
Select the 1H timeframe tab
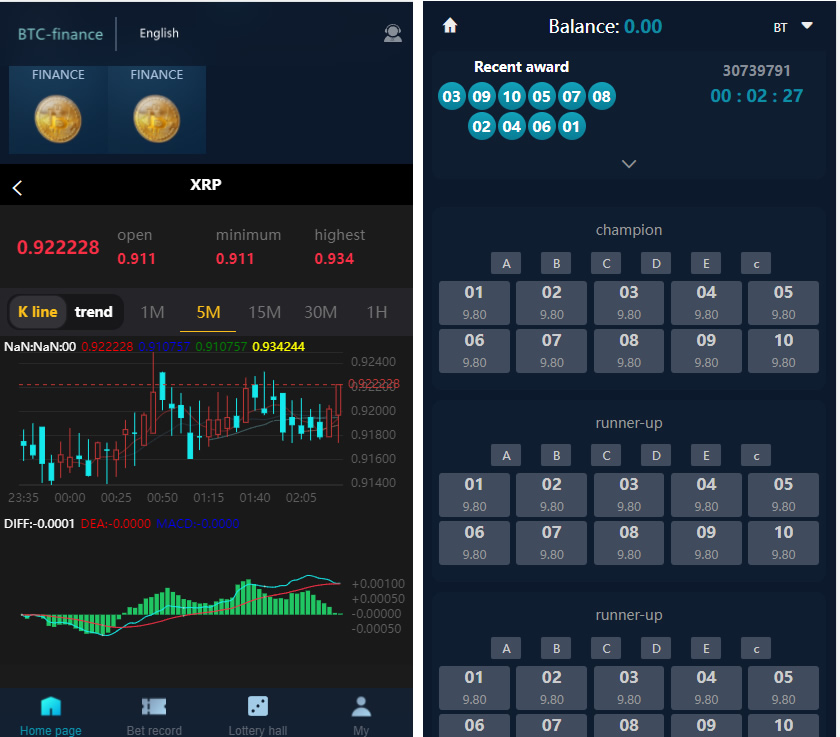[x=376, y=312]
